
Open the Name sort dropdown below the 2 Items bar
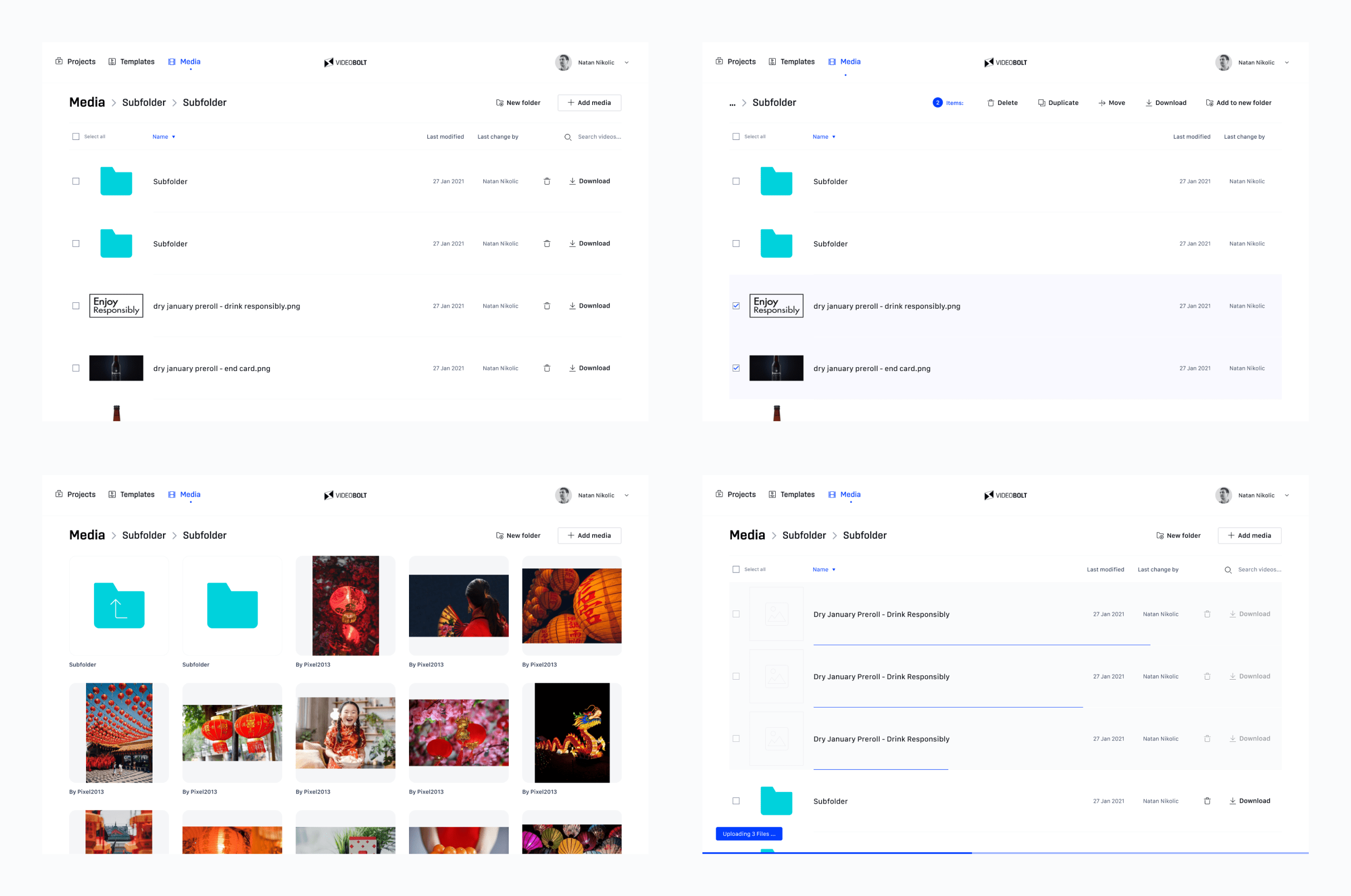[823, 137]
